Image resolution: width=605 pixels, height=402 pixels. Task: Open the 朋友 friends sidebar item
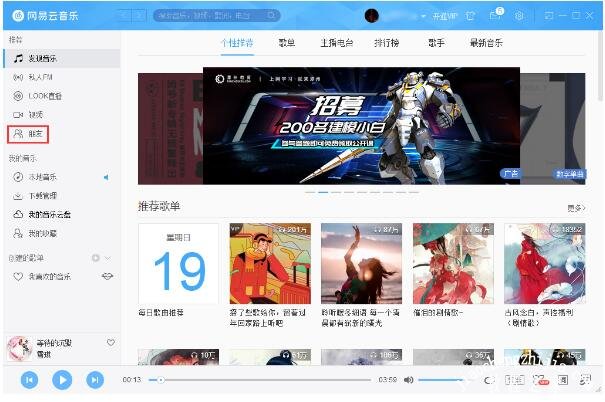coord(28,134)
